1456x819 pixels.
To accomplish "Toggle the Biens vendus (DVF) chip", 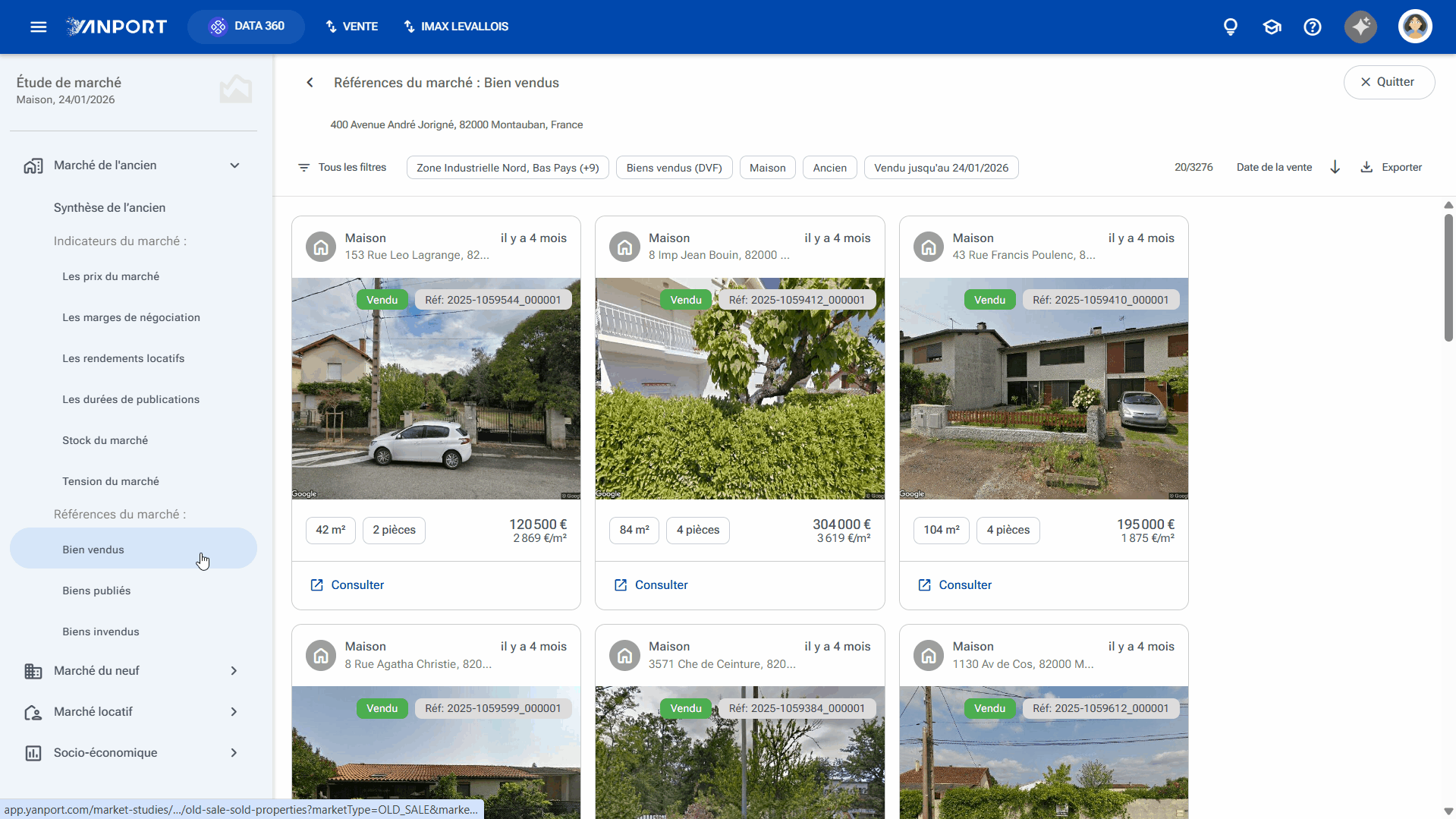I will pos(674,168).
